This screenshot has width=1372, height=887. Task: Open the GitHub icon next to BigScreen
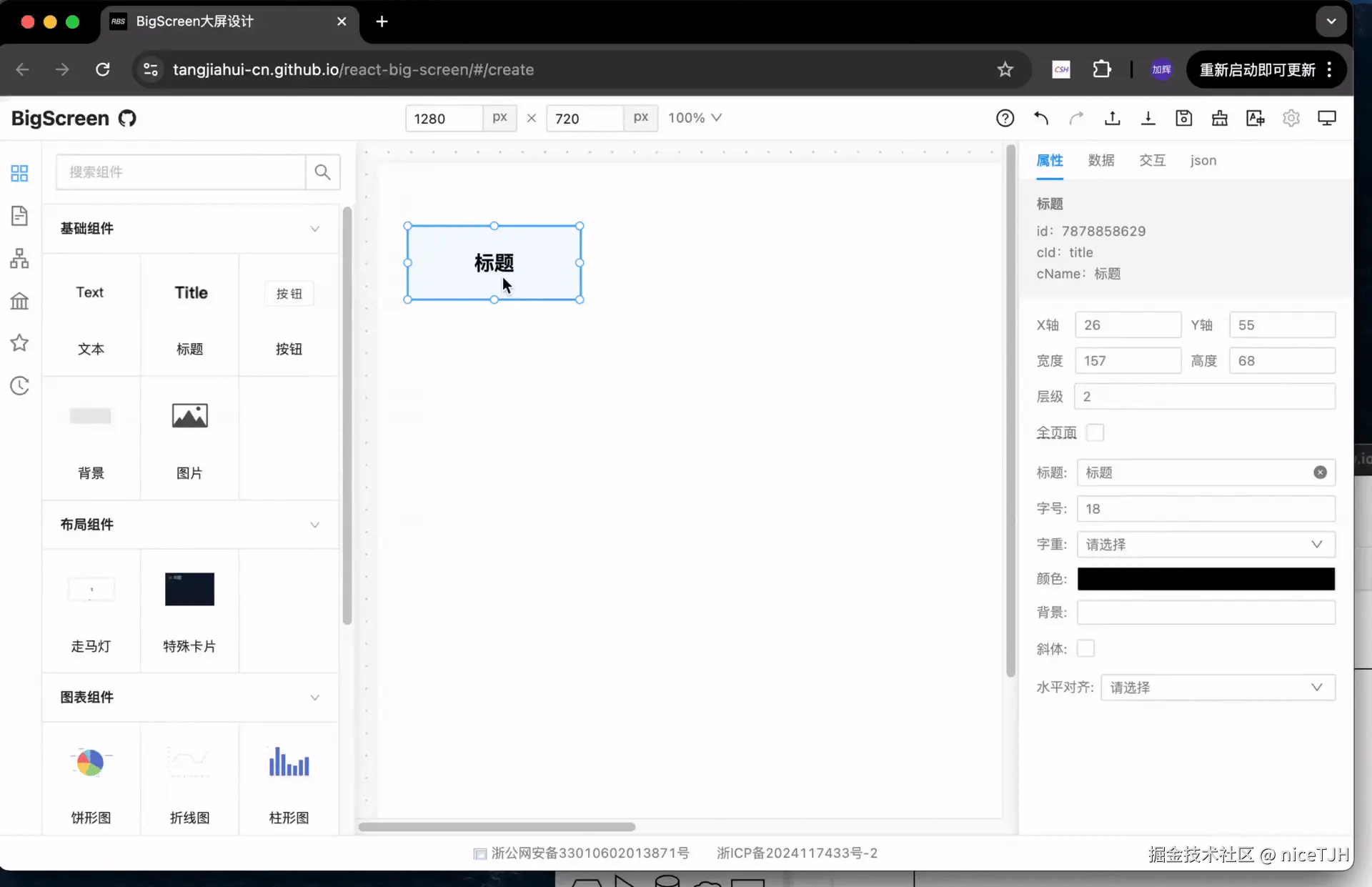[x=127, y=118]
